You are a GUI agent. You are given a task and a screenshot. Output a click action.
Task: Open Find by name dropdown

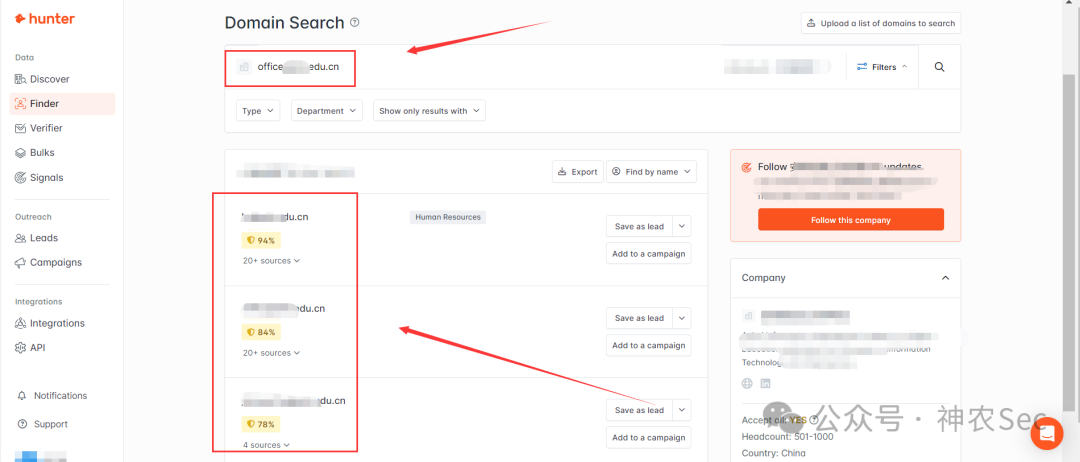click(x=651, y=171)
